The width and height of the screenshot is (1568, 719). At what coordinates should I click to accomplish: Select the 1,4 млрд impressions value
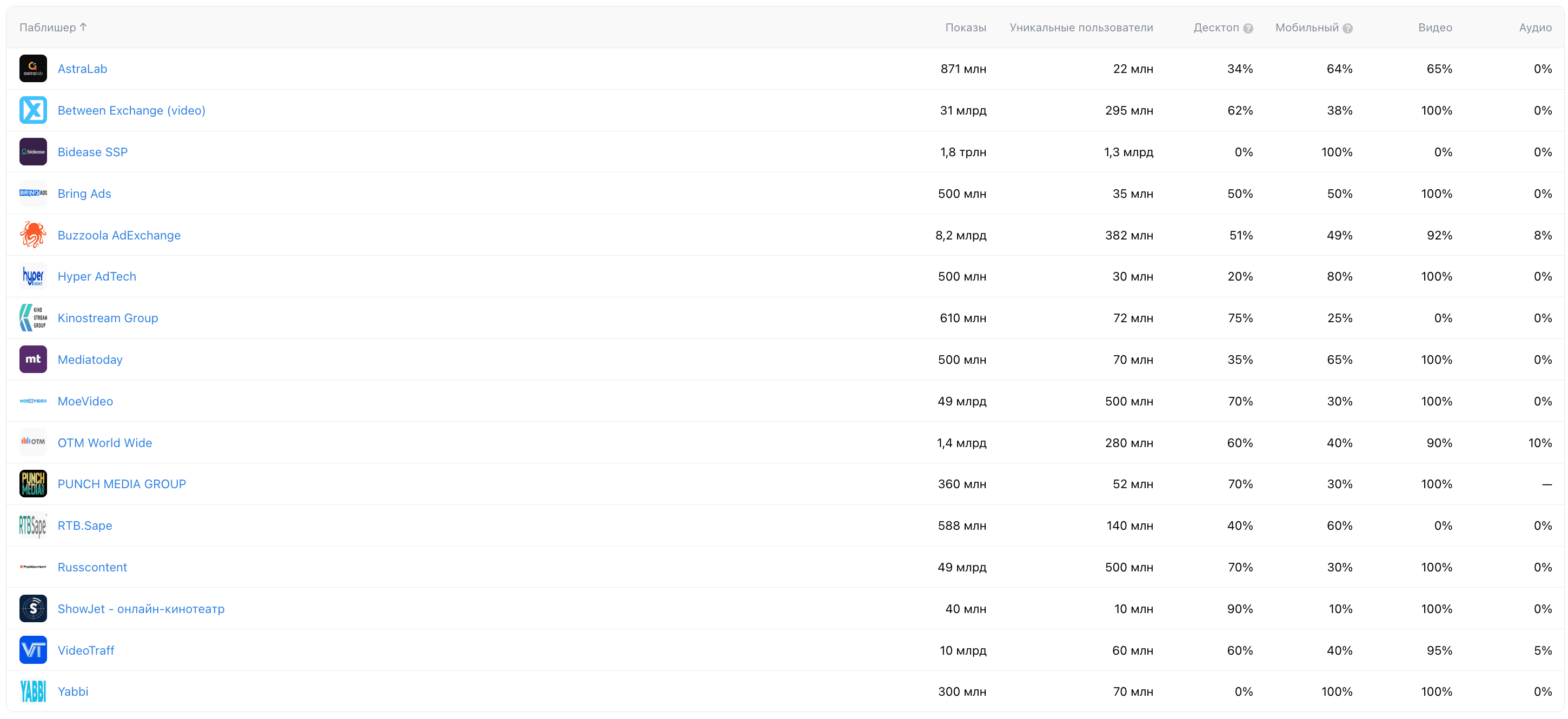click(961, 443)
